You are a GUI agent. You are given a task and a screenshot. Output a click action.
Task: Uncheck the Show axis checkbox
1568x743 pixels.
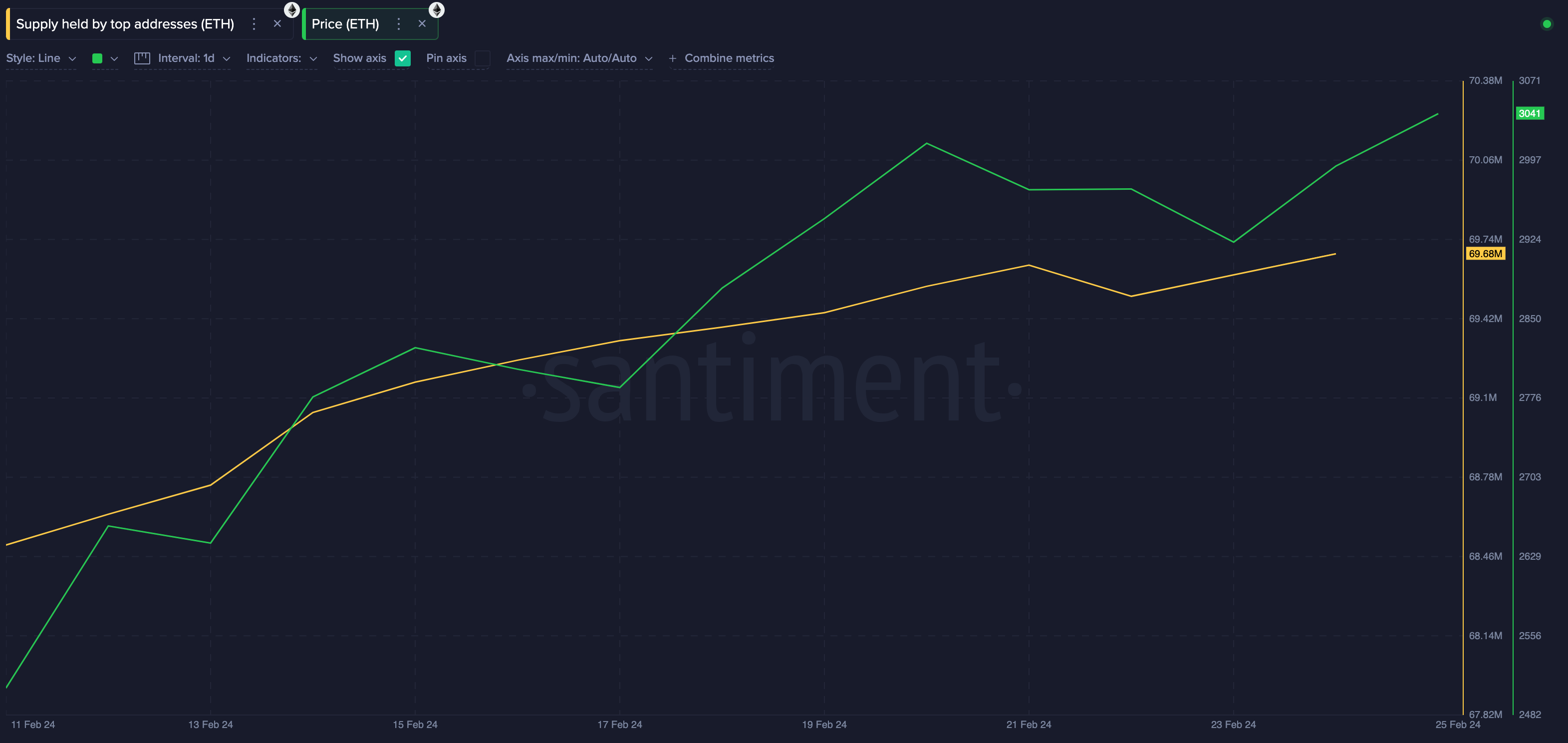(x=402, y=58)
